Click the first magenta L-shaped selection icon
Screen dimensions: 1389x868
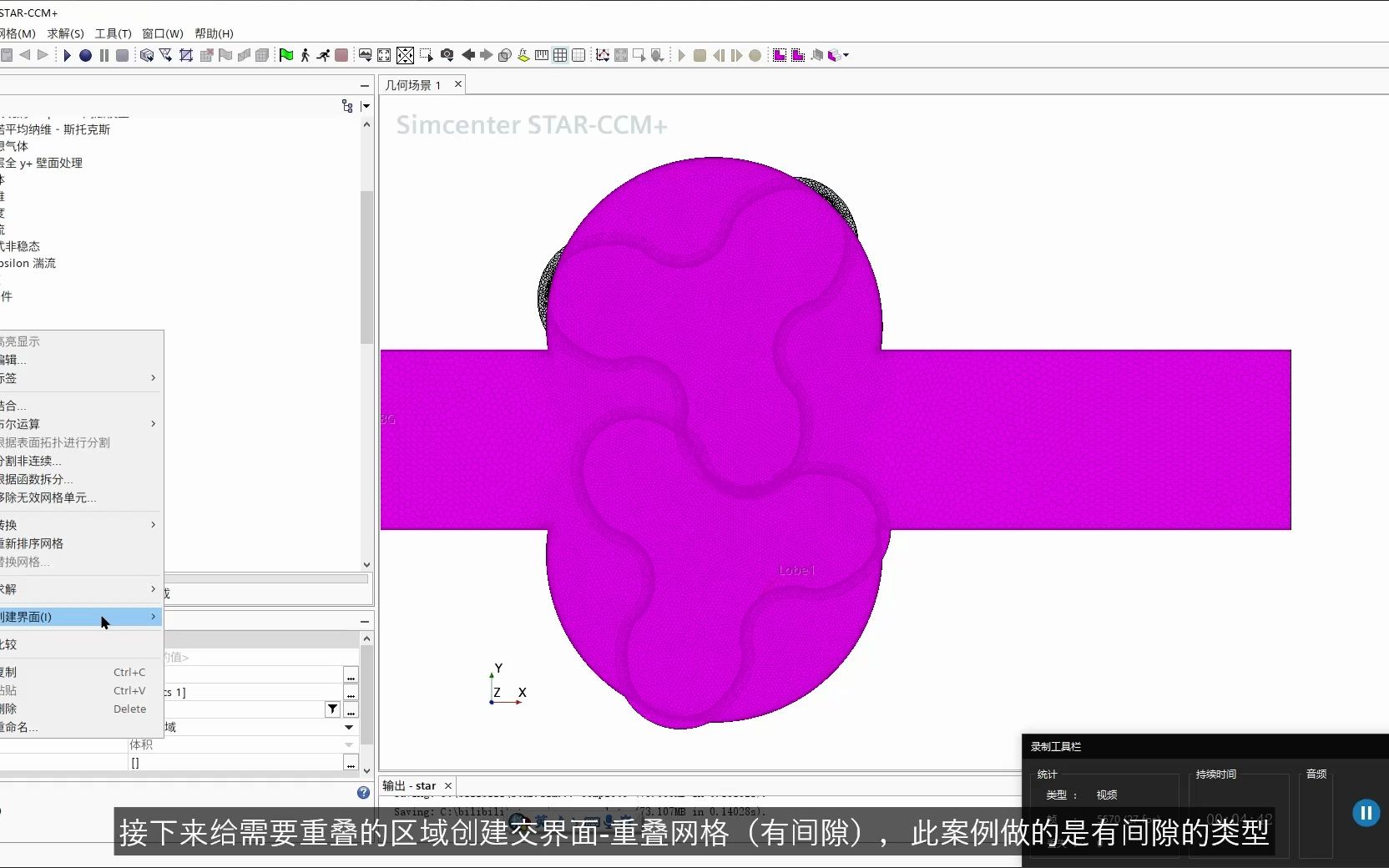tap(780, 55)
